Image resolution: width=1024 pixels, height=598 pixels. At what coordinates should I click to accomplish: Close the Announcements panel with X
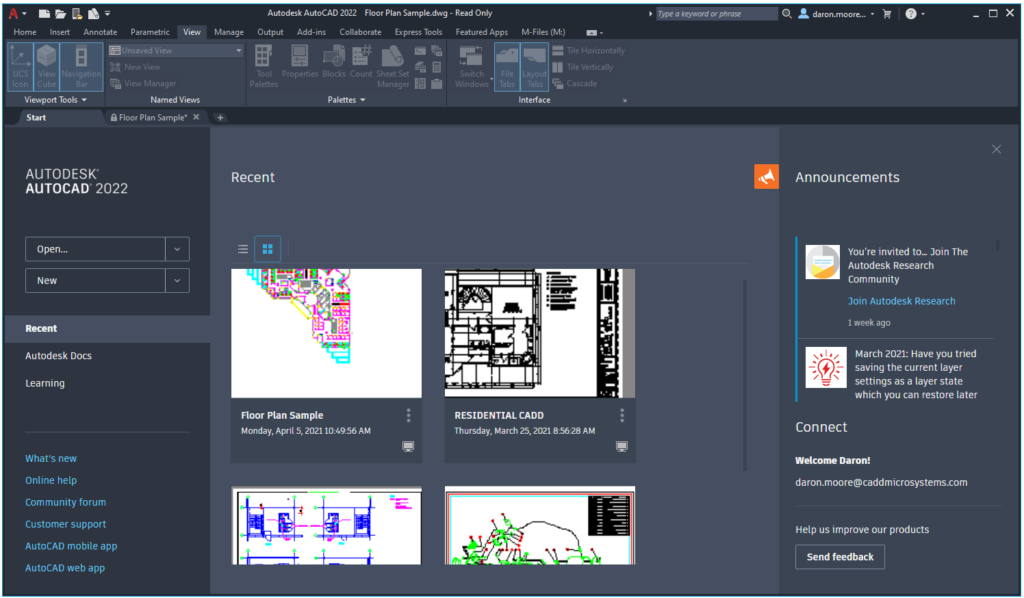point(996,150)
